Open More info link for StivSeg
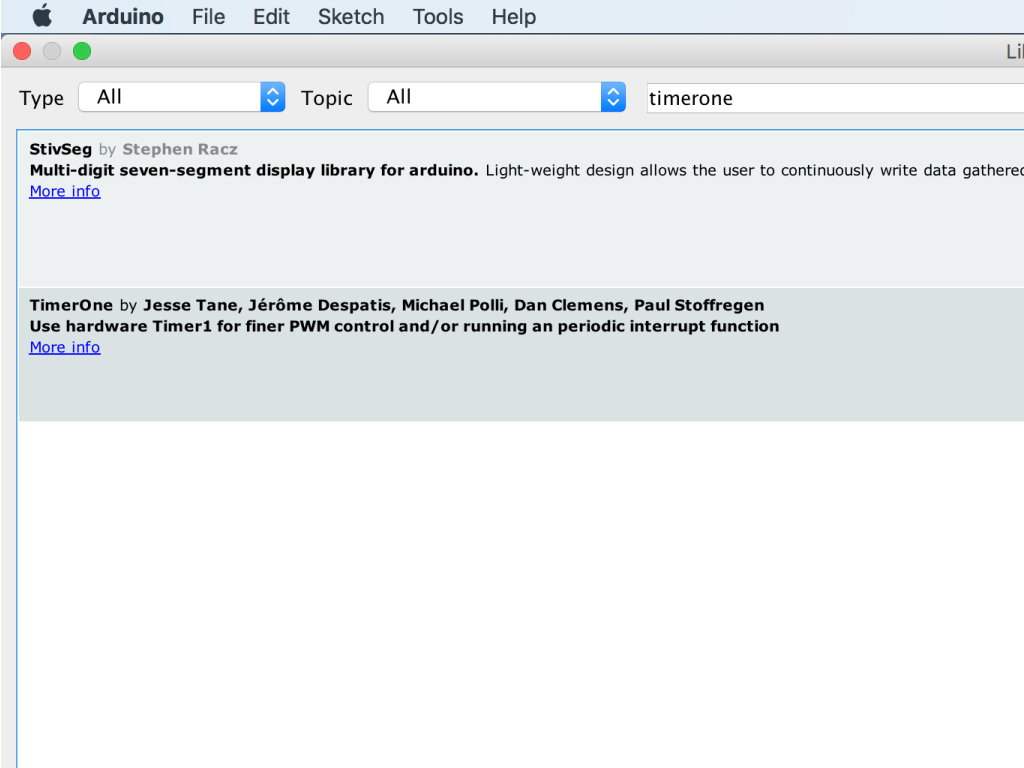The width and height of the screenshot is (1024, 768). 65,191
